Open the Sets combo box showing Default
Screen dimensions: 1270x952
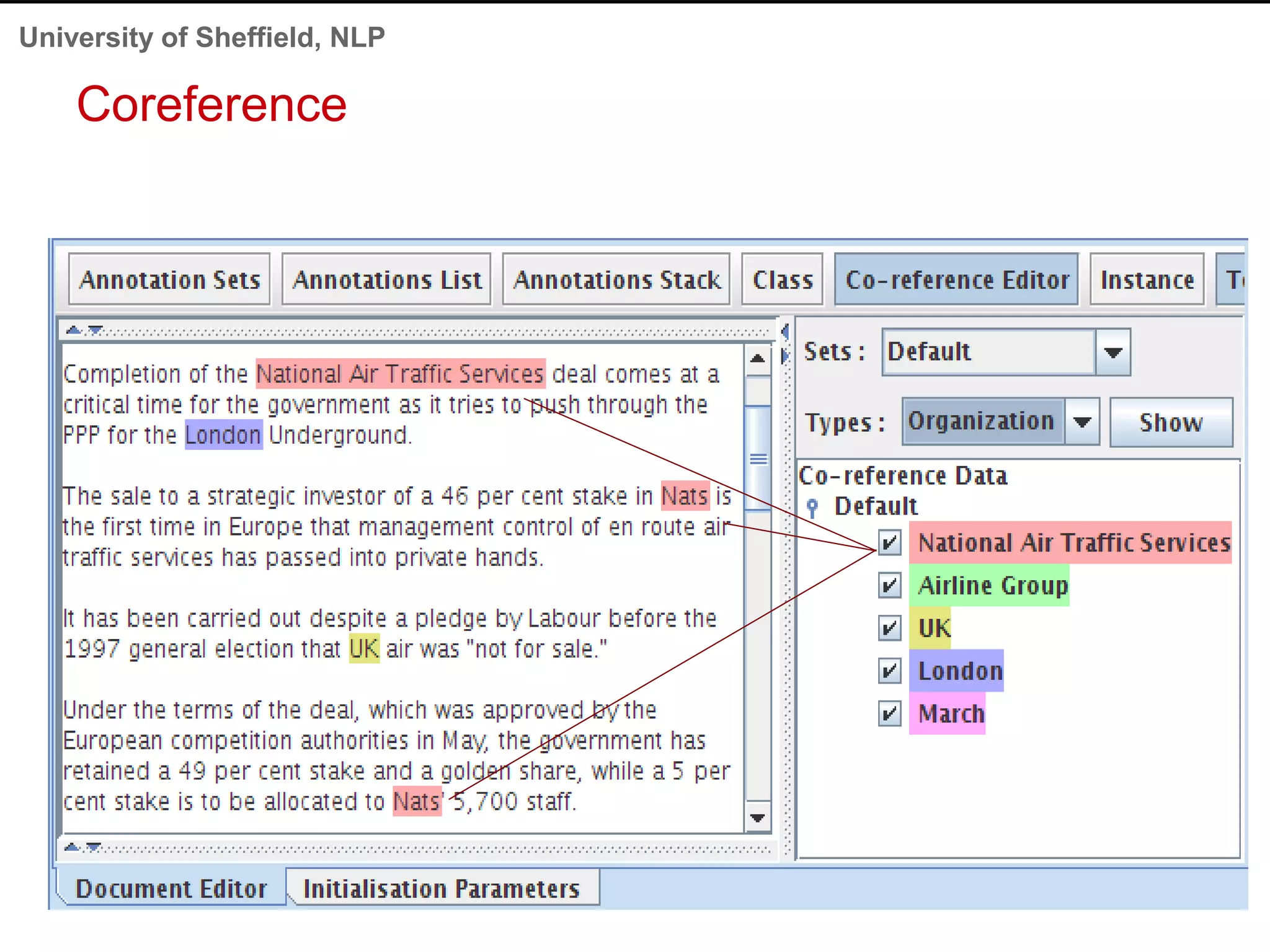pyautogui.click(x=1006, y=352)
